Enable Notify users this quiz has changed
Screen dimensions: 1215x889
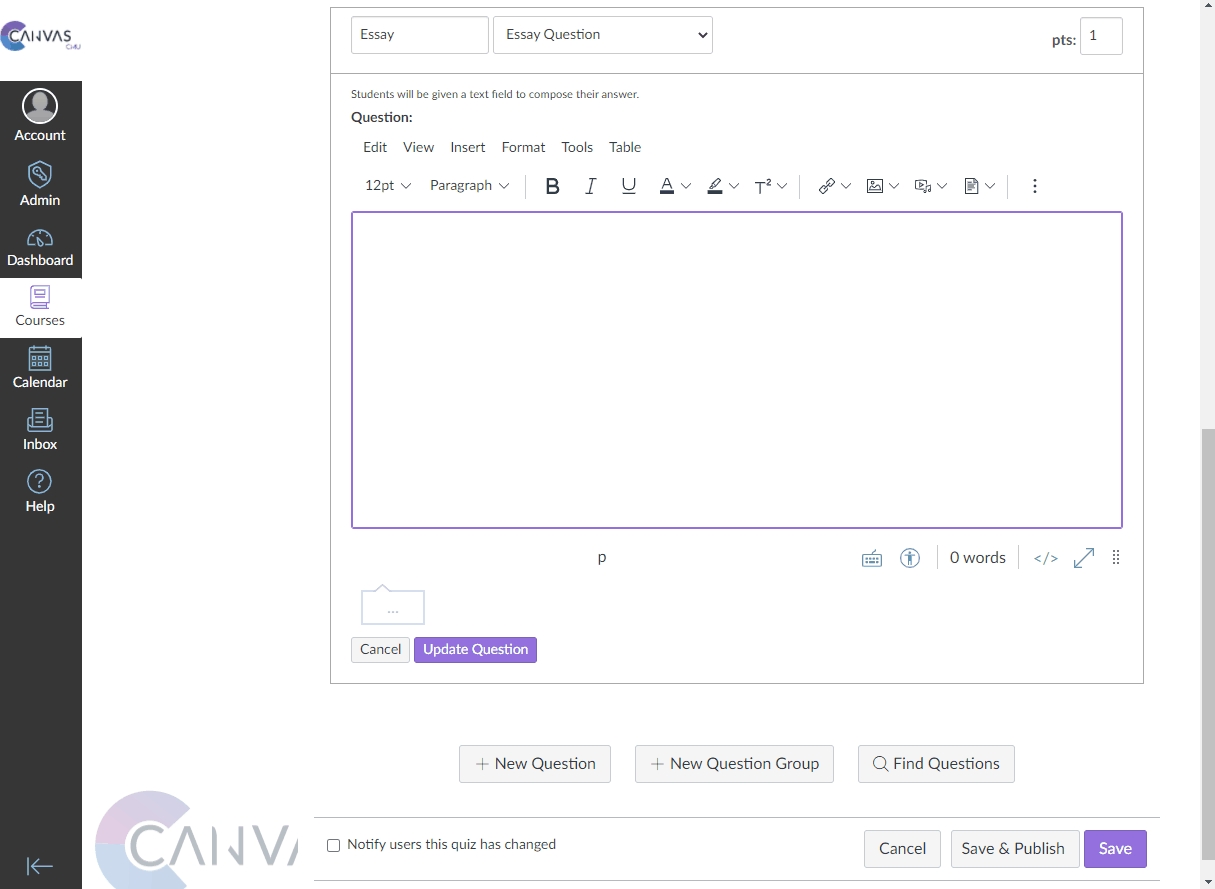[334, 845]
